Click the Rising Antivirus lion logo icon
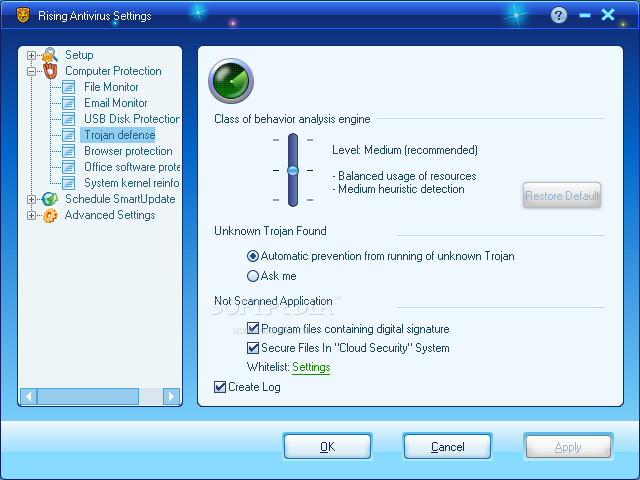Viewport: 640px width, 480px height. tap(23, 16)
